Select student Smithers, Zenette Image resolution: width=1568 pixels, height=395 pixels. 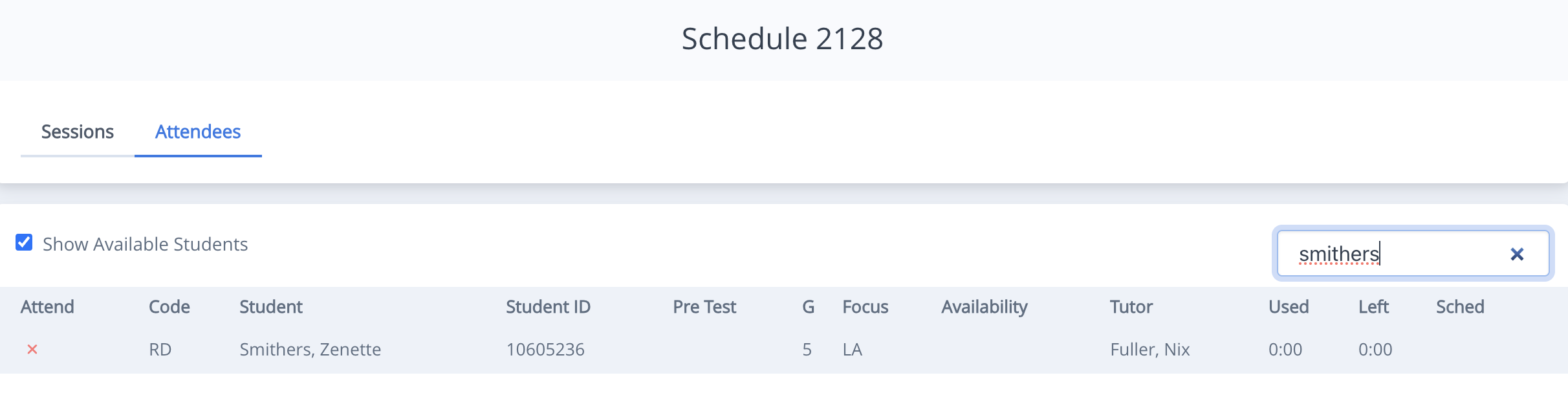click(311, 350)
